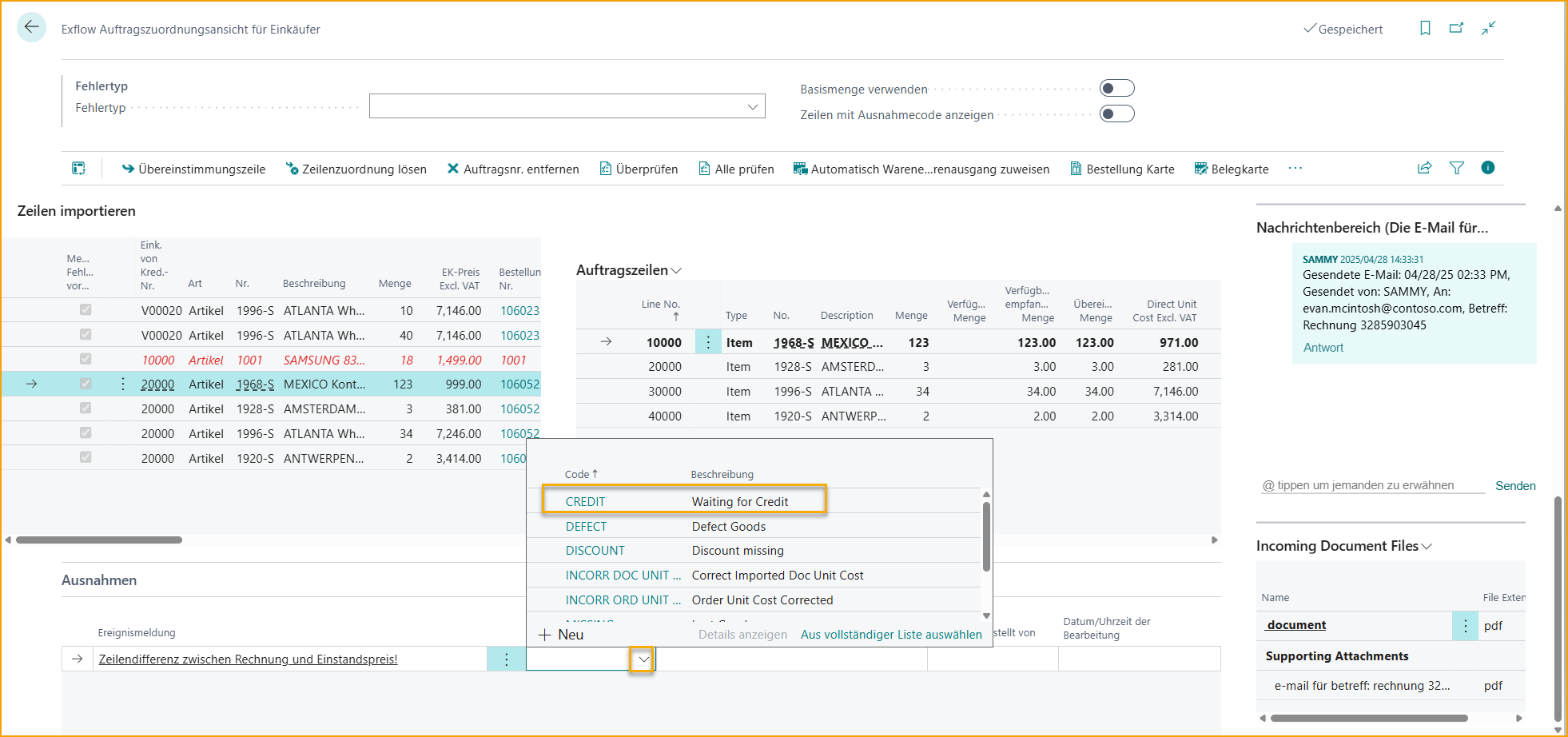Click three-dot menu beside document file
The height and width of the screenshot is (737, 1568).
(1465, 626)
